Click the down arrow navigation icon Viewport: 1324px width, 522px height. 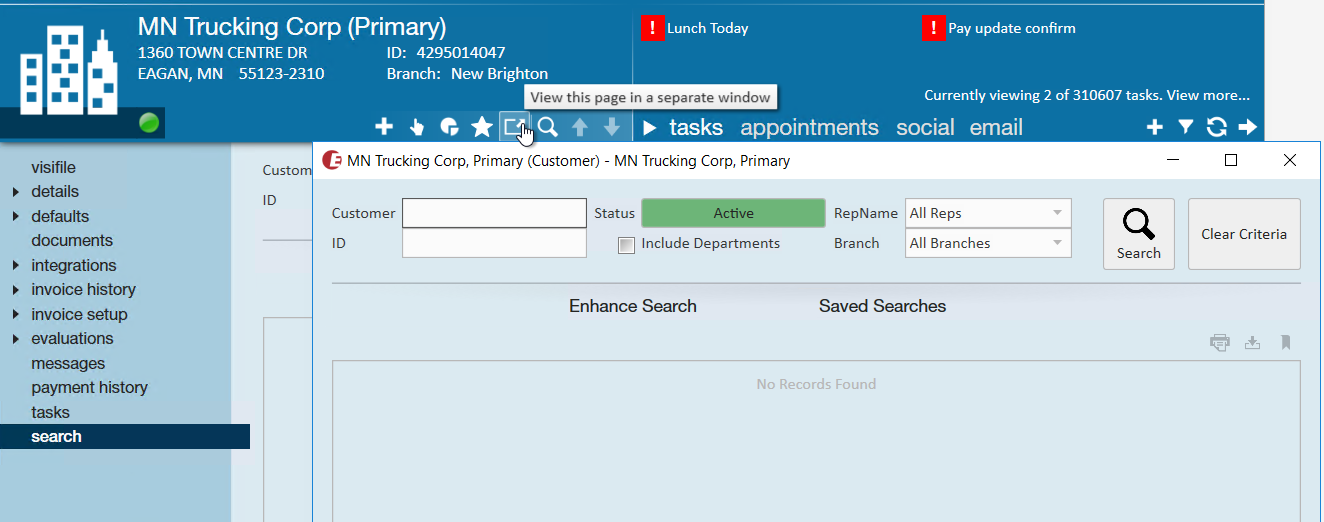pos(612,127)
